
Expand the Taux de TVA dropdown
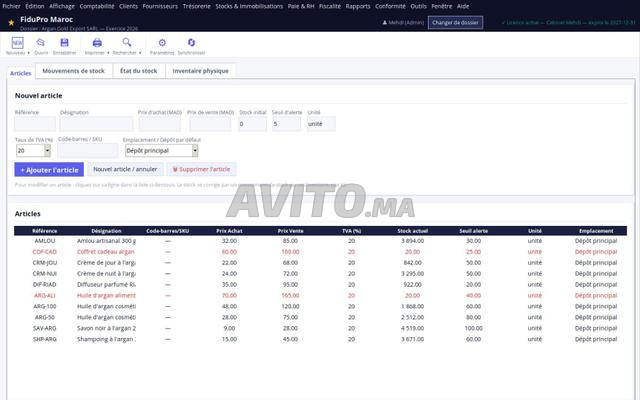click(47, 151)
